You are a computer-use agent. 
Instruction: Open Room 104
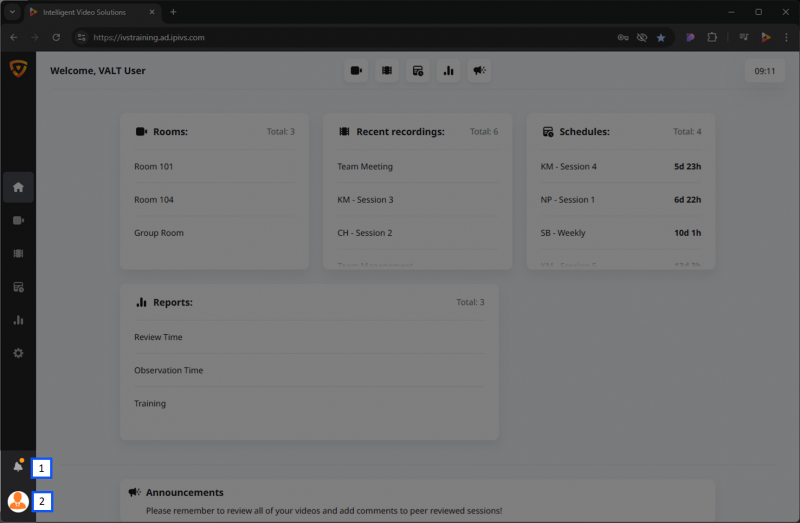[214, 200]
